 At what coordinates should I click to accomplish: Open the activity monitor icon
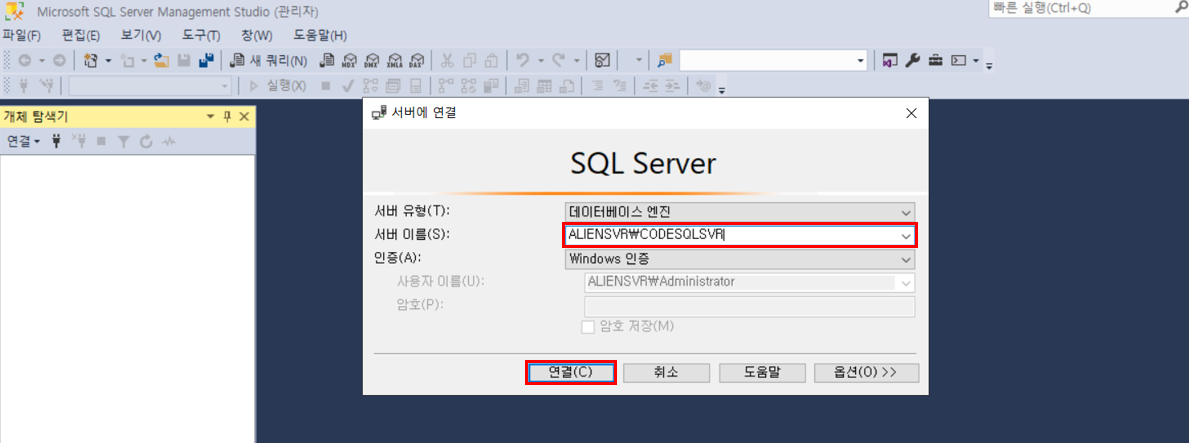tap(603, 61)
